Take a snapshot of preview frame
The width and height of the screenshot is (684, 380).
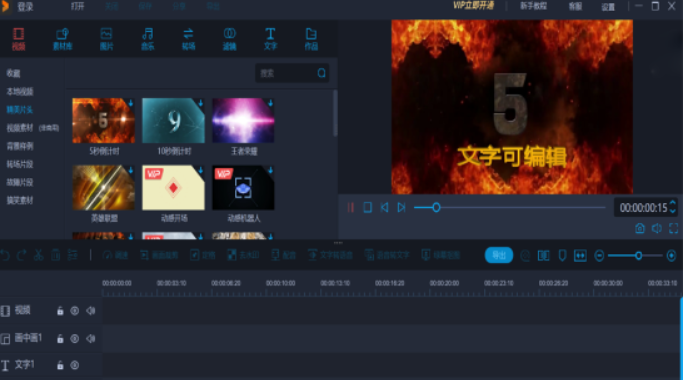click(640, 228)
